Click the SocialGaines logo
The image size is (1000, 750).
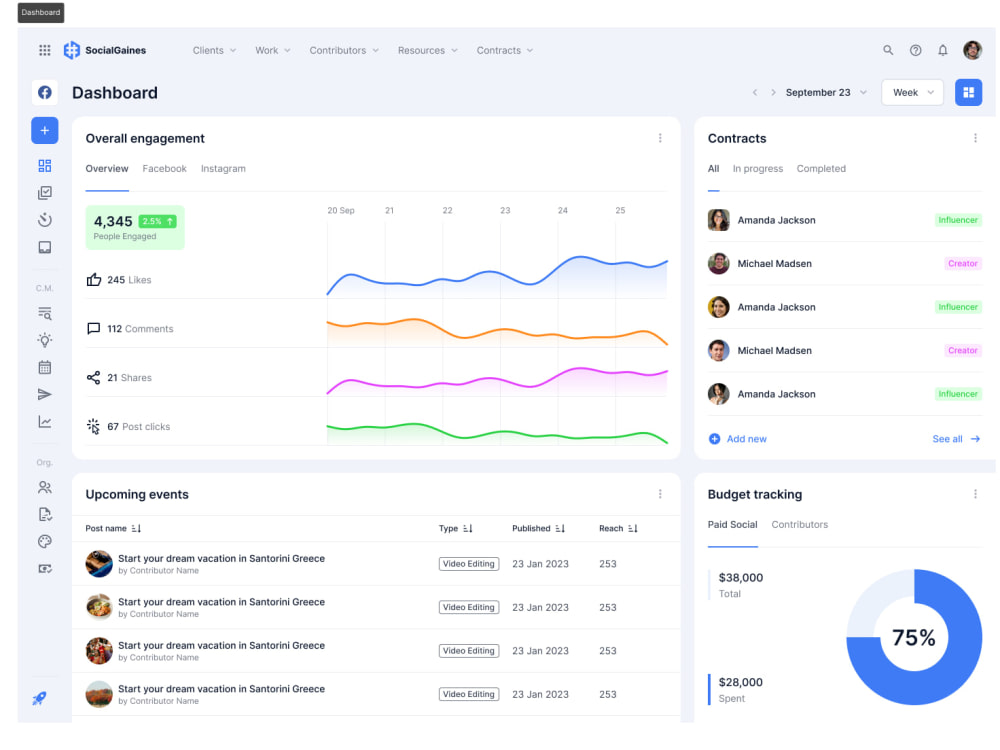click(x=105, y=50)
